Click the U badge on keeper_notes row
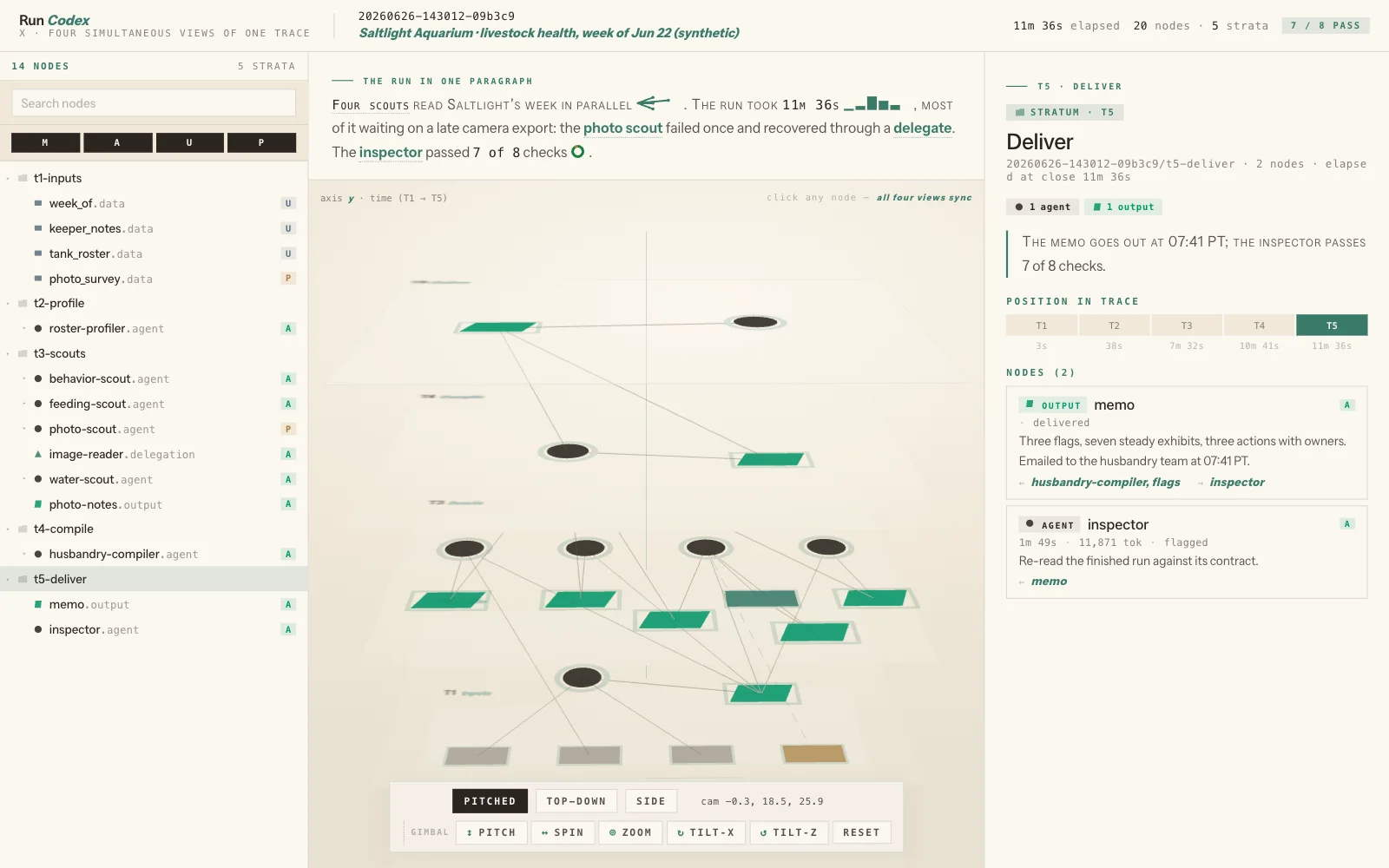The image size is (1389, 868). click(288, 228)
